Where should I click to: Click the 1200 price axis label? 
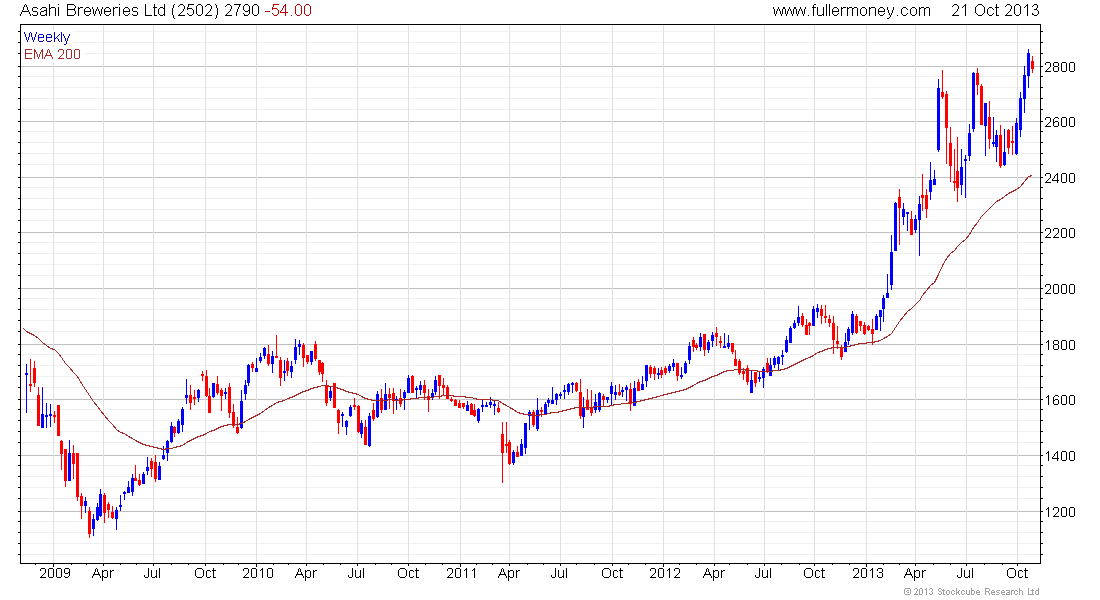point(1059,512)
